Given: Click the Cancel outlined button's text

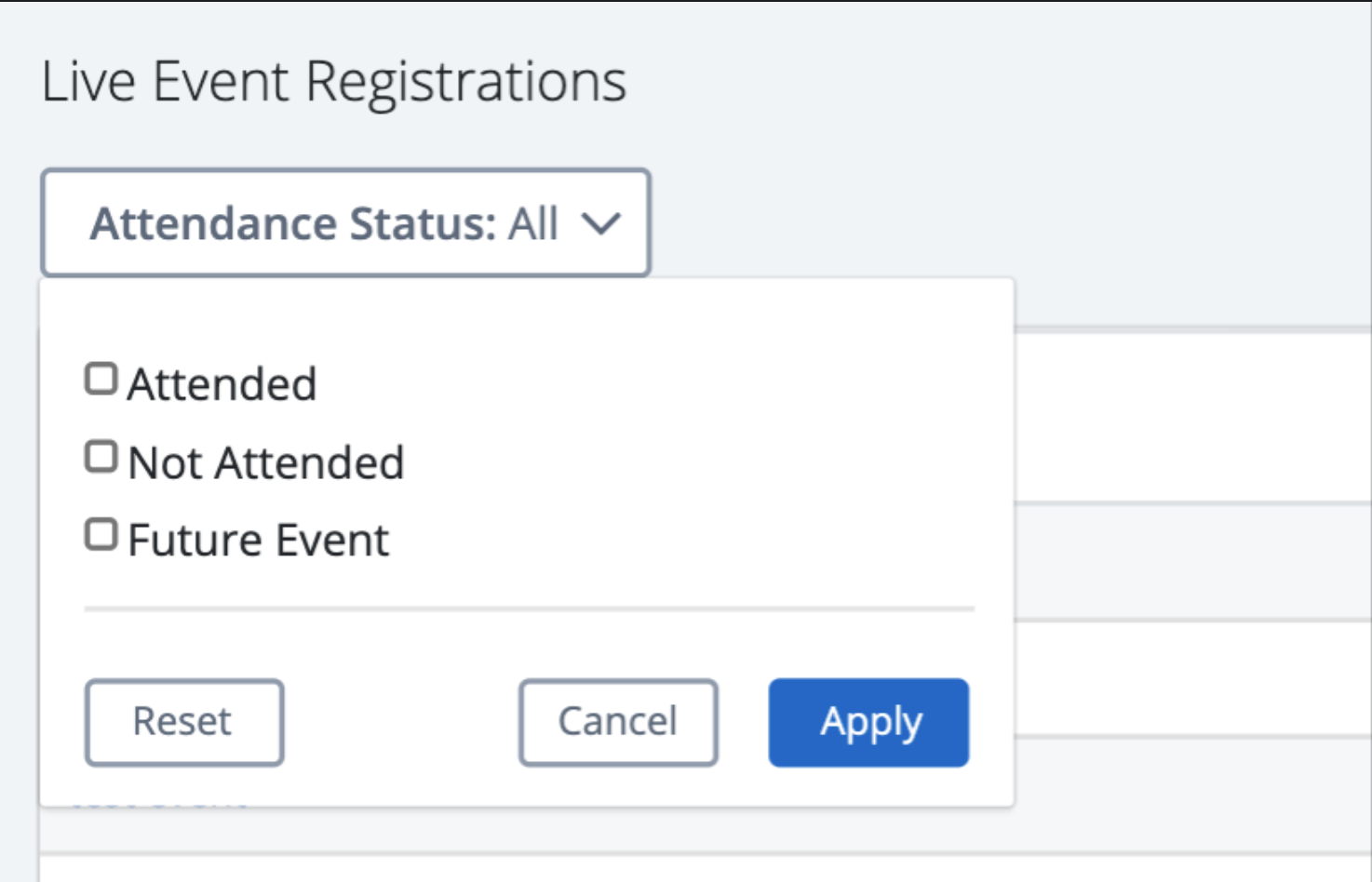Looking at the screenshot, I should (618, 721).
